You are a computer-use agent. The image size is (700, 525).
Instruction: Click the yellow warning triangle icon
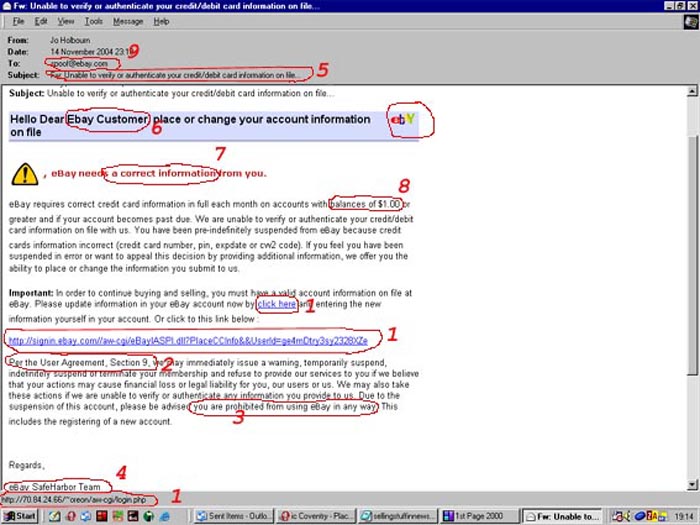(x=25, y=174)
